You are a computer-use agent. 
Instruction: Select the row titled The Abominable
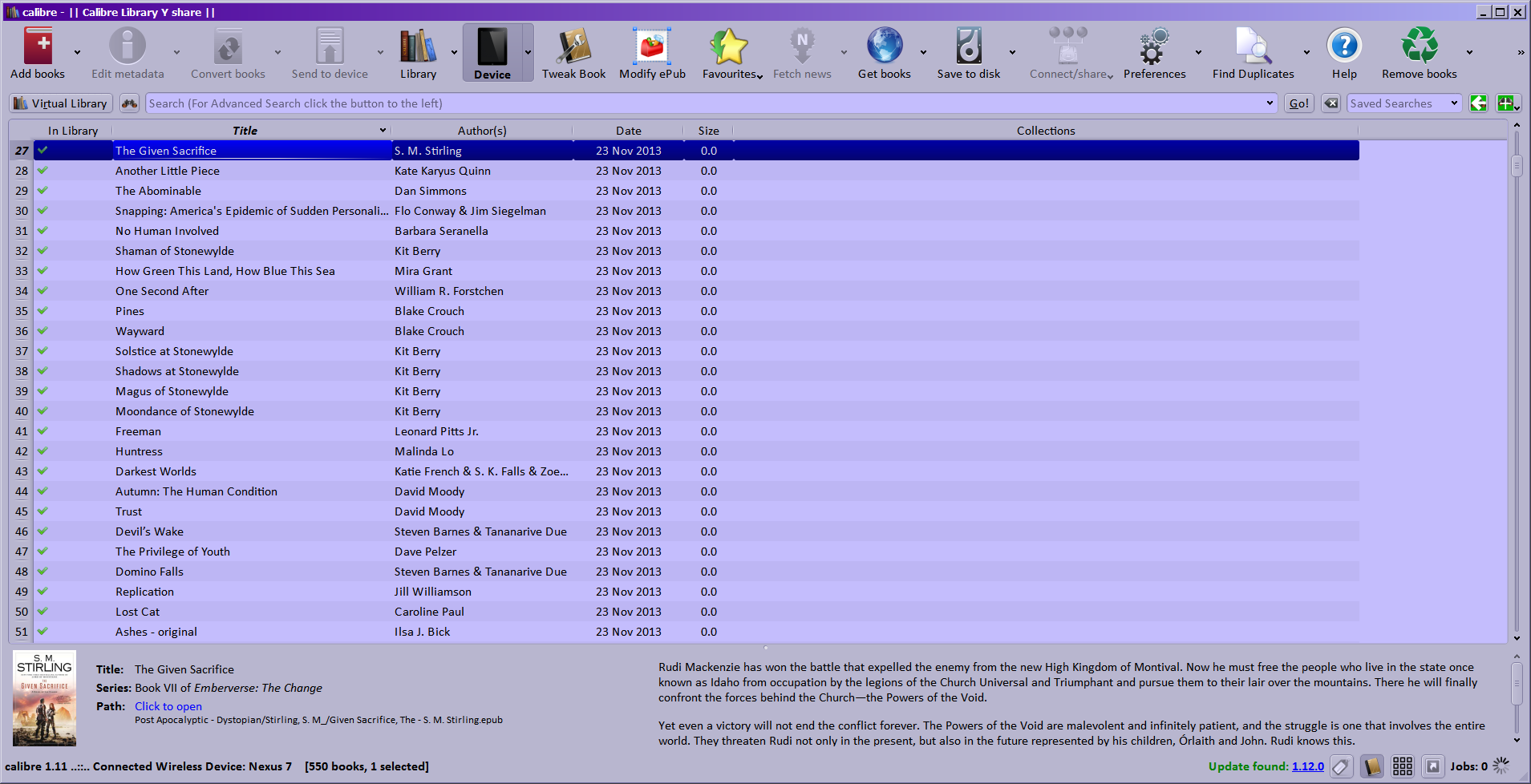(696, 191)
